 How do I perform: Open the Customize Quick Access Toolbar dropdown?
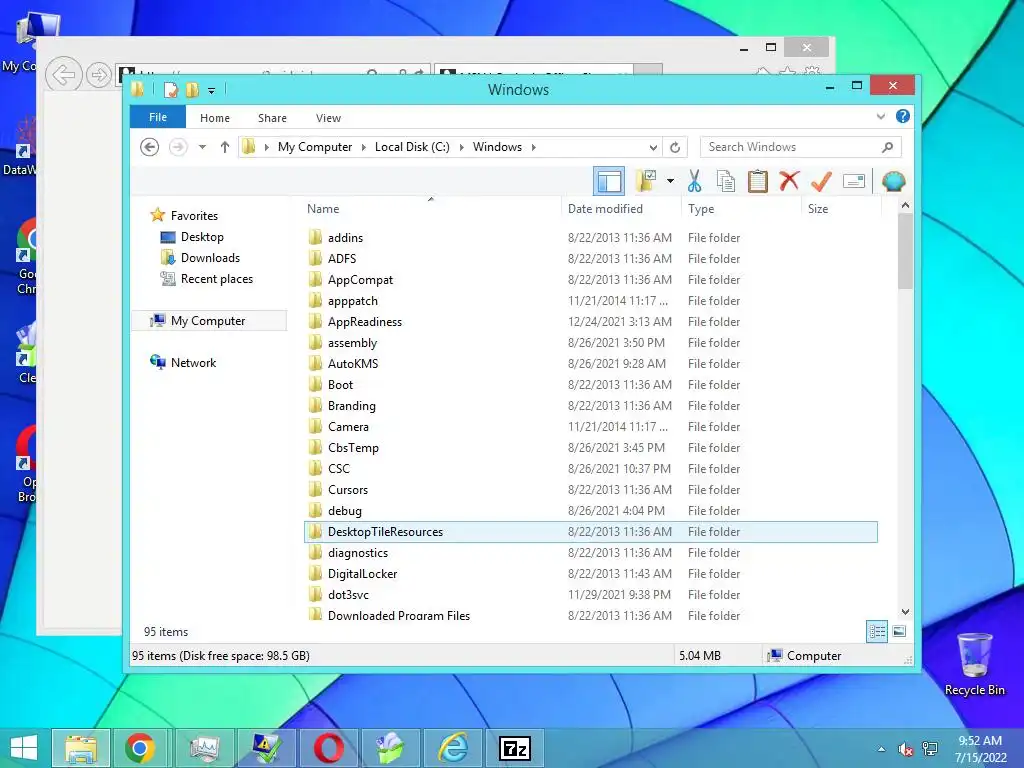tap(212, 91)
